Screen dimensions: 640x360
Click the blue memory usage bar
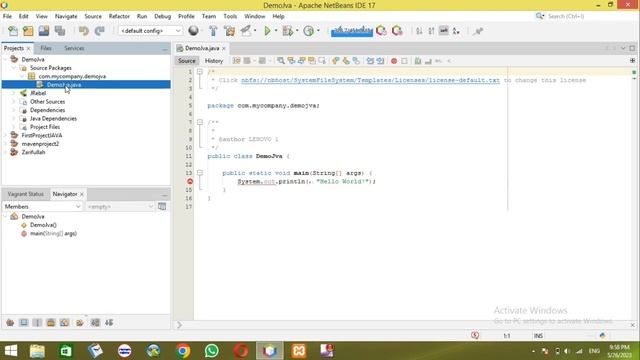(352, 31)
